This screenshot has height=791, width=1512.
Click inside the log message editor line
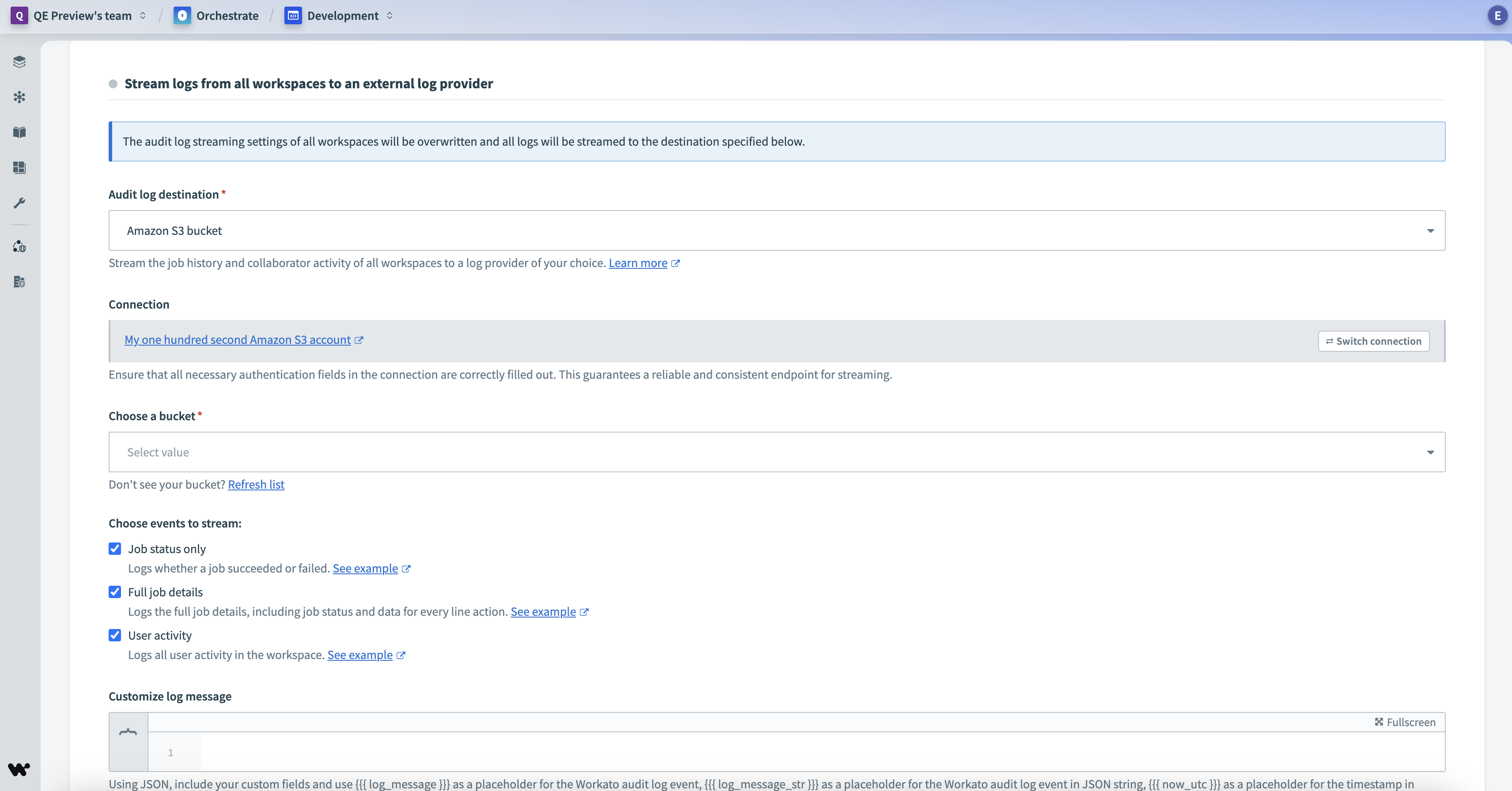[822, 752]
